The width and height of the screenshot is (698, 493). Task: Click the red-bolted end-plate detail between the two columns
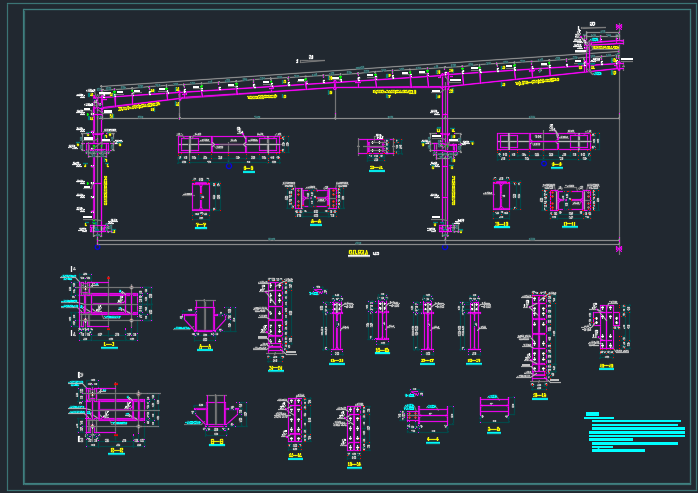(316, 199)
